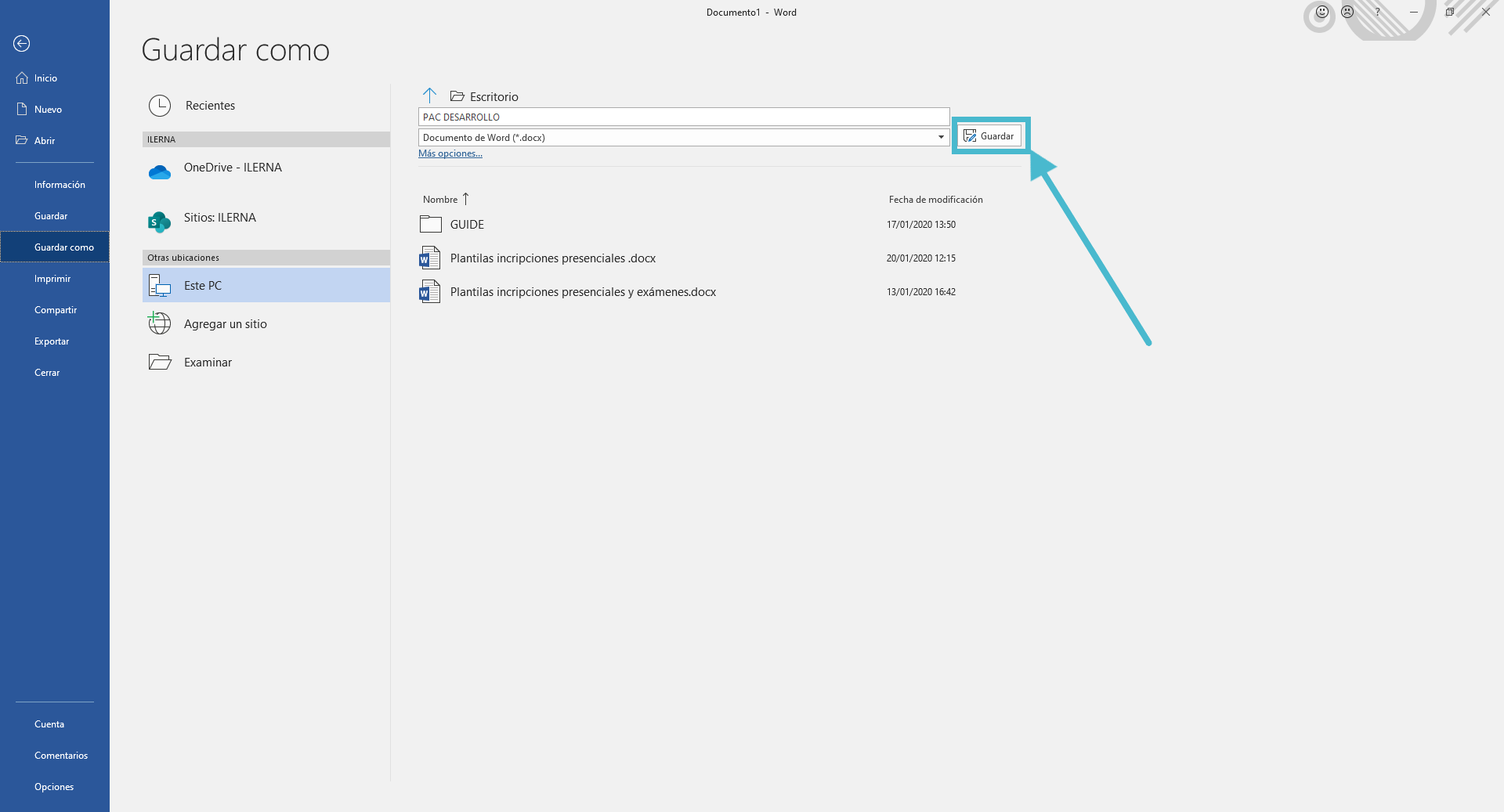Viewport: 1504px width, 812px height.
Task: Click the Escritorio folder icon in path
Action: click(x=457, y=96)
